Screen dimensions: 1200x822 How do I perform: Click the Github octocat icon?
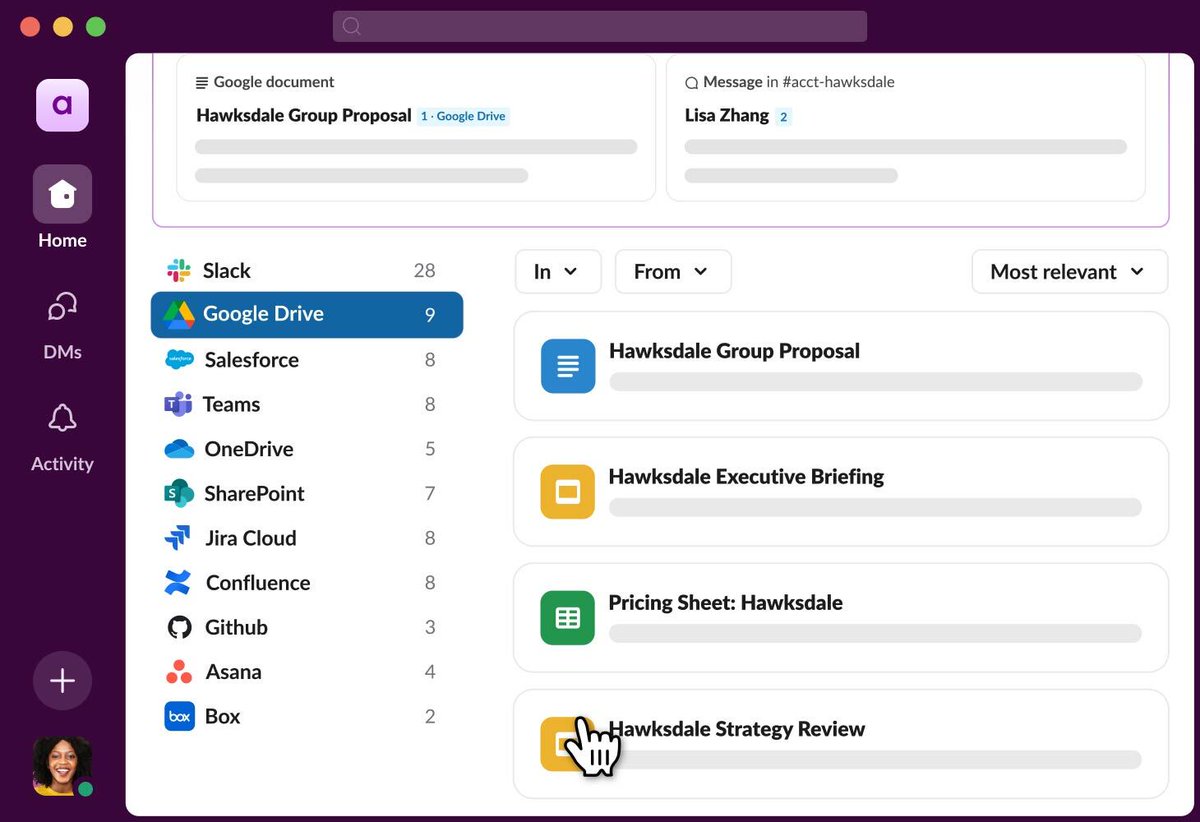tap(179, 627)
